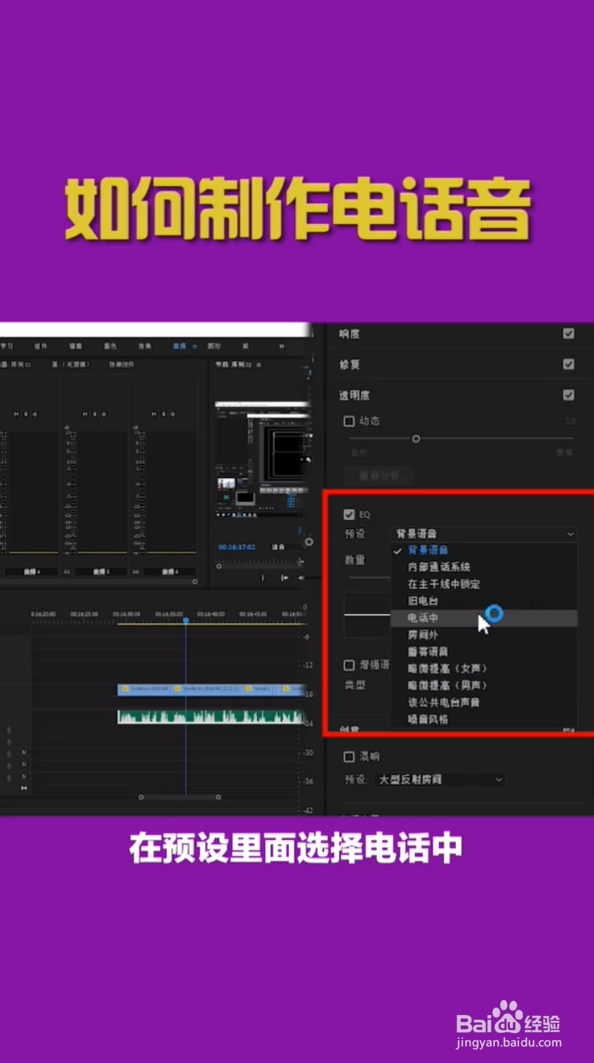Viewport: 594px width, 1063px height.
Task: Enable the 动态 checkbox
Action: [349, 421]
